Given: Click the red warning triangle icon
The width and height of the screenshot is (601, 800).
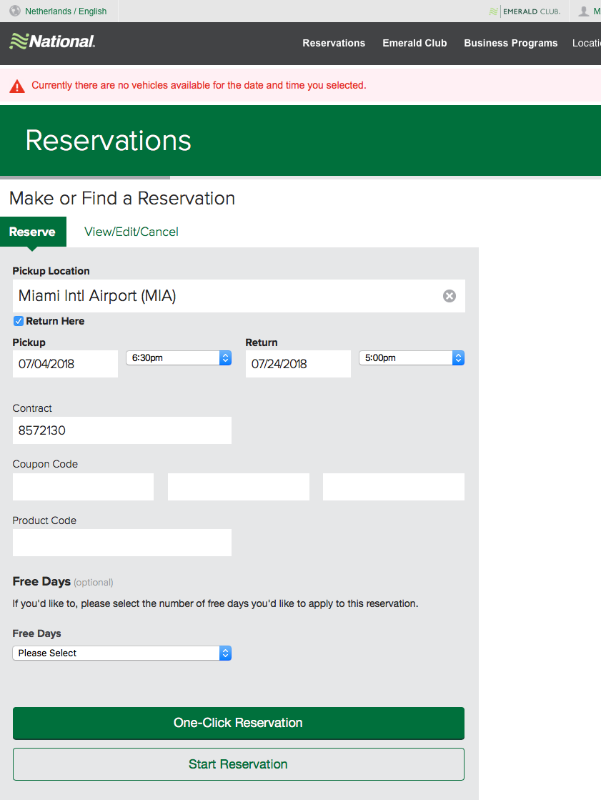Looking at the screenshot, I should click(17, 86).
